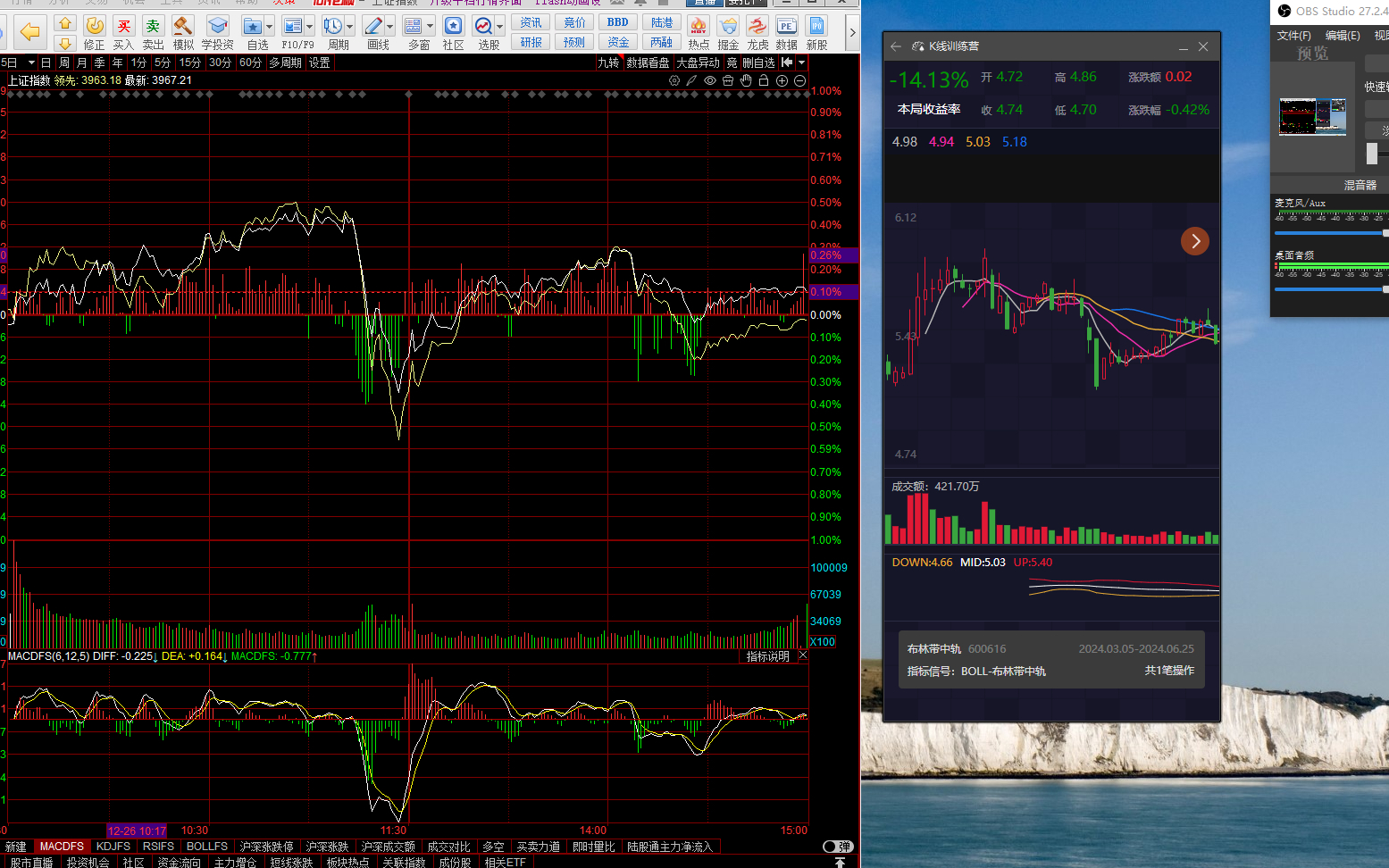The height and width of the screenshot is (868, 1389).
Task: Click the 资讯 button in toolbar
Action: click(x=531, y=22)
